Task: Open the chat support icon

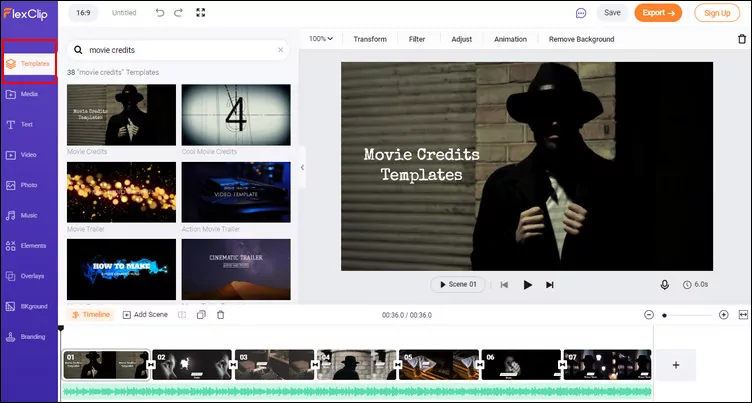Action: pyautogui.click(x=581, y=13)
